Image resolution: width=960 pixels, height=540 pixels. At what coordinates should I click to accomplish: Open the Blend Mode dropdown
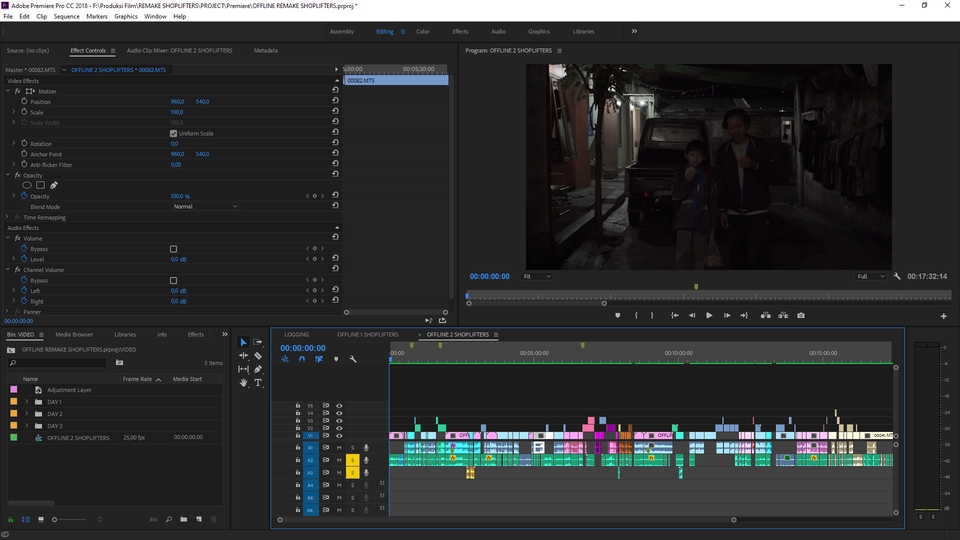pos(205,206)
